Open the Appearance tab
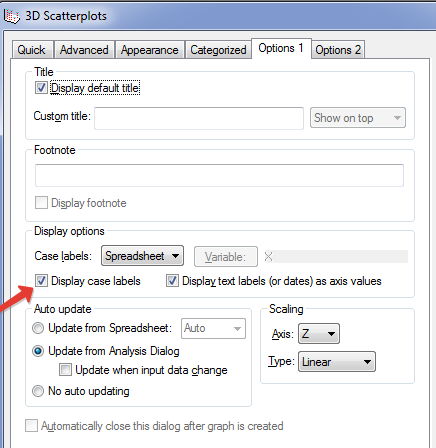 tap(150, 50)
